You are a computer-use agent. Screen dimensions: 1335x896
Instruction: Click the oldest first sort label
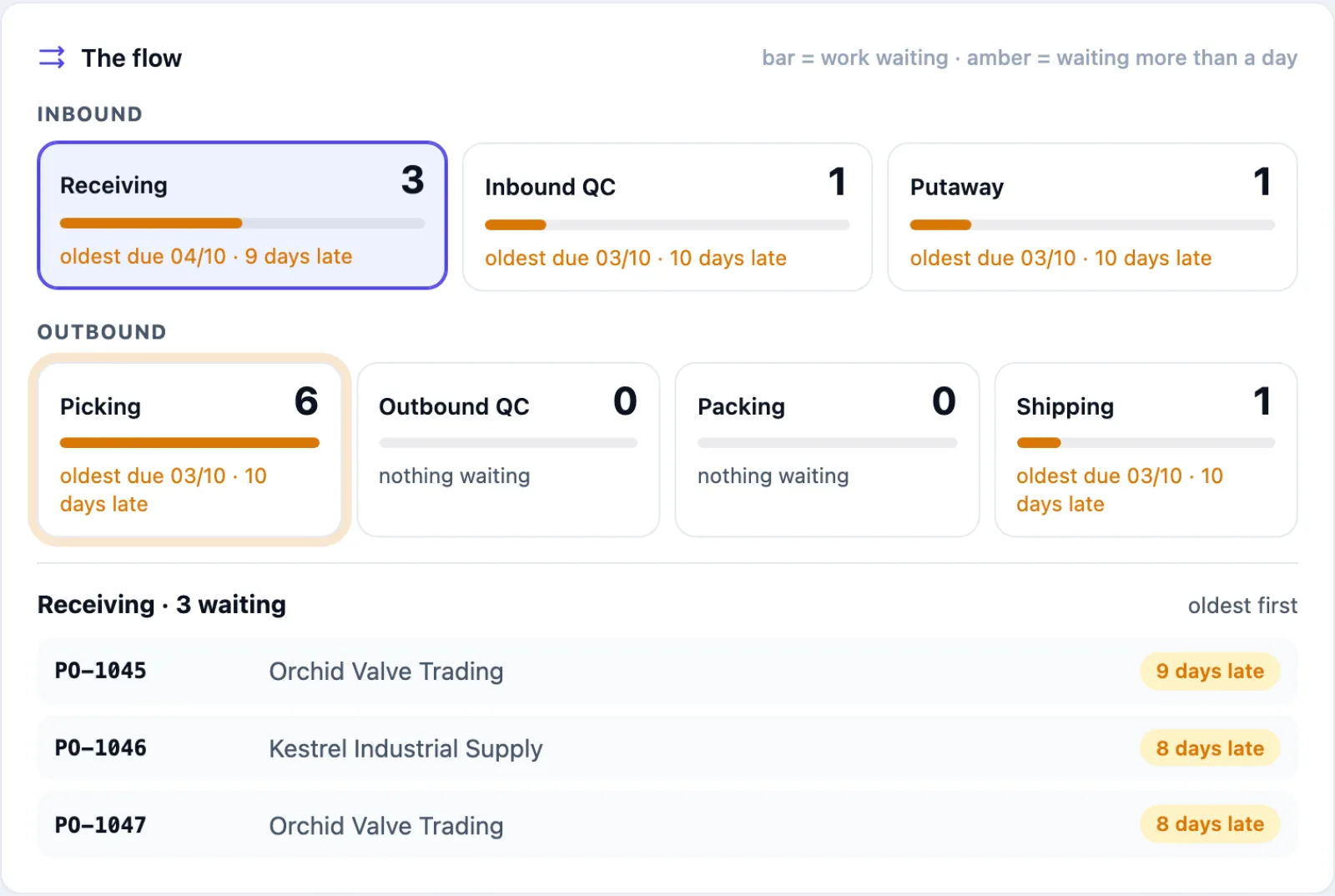(x=1242, y=605)
